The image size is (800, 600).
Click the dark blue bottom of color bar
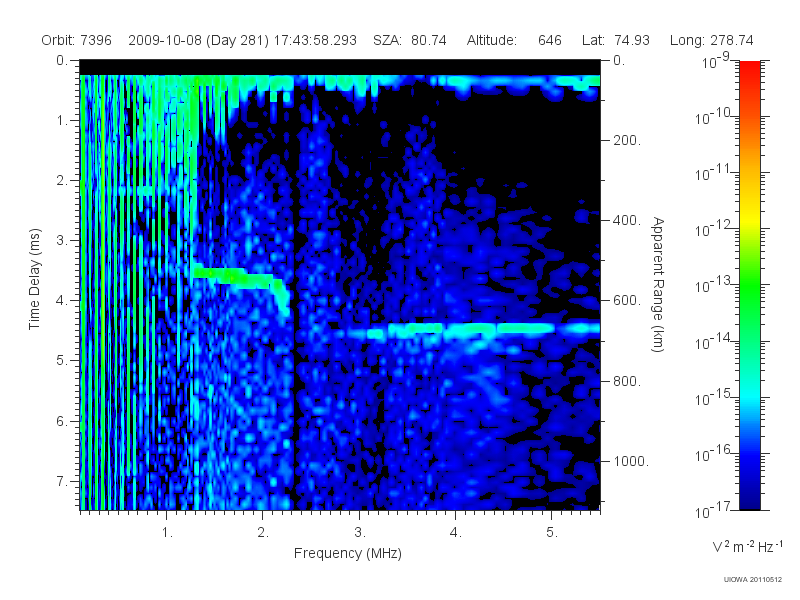pyautogui.click(x=749, y=503)
